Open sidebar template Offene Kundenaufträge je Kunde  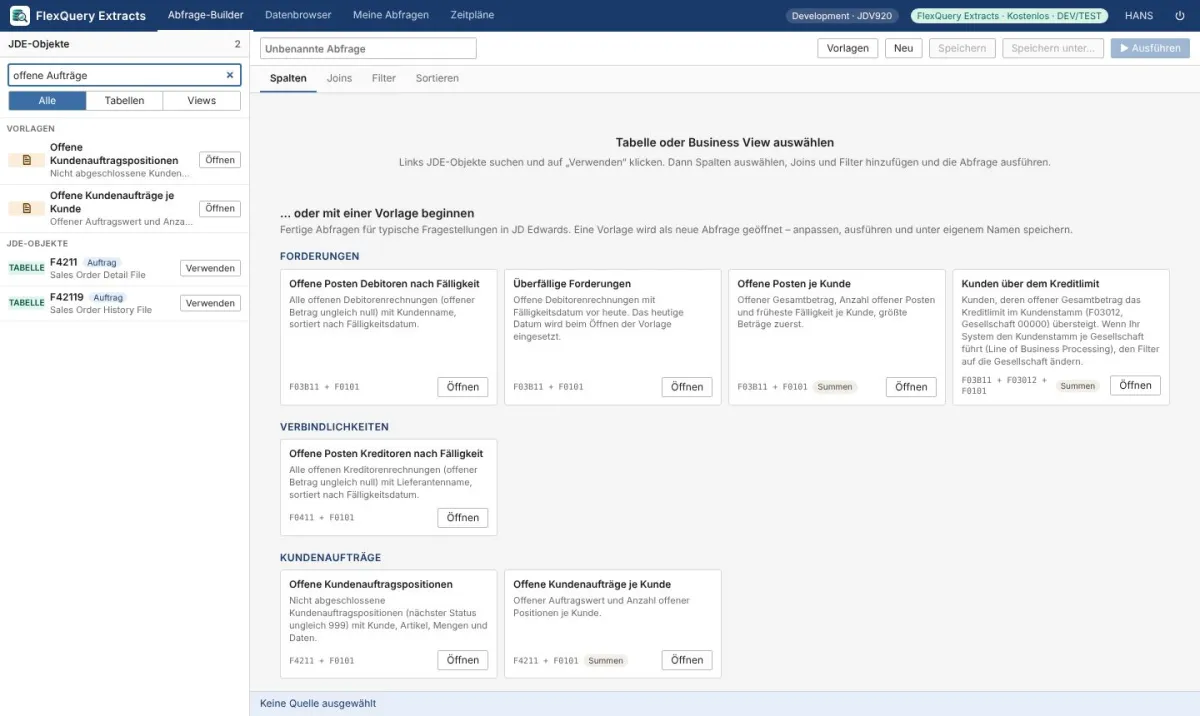coord(220,208)
